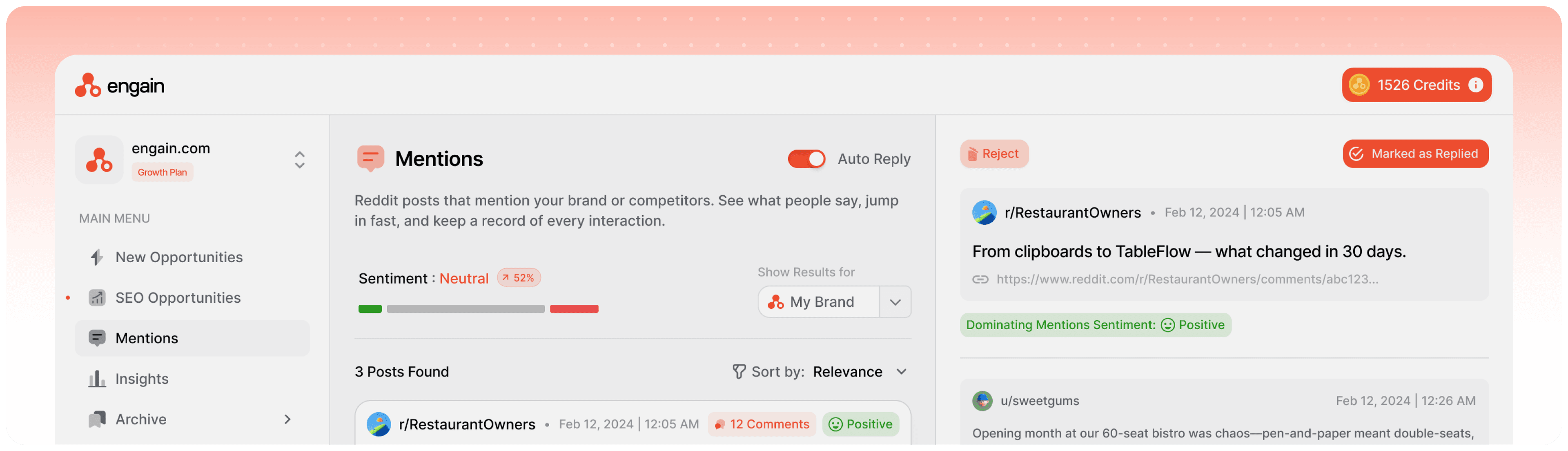Click the SEO Opportunities chart icon
The height and width of the screenshot is (451, 1568).
pos(97,298)
